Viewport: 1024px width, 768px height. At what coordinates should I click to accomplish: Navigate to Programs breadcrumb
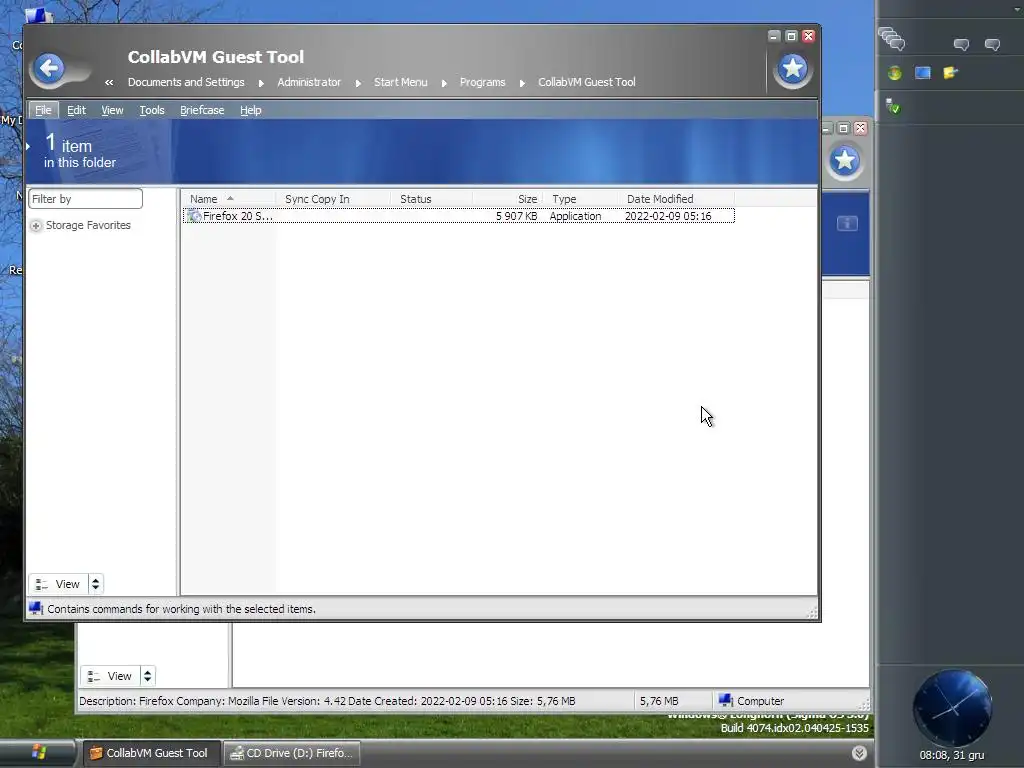[x=483, y=82]
